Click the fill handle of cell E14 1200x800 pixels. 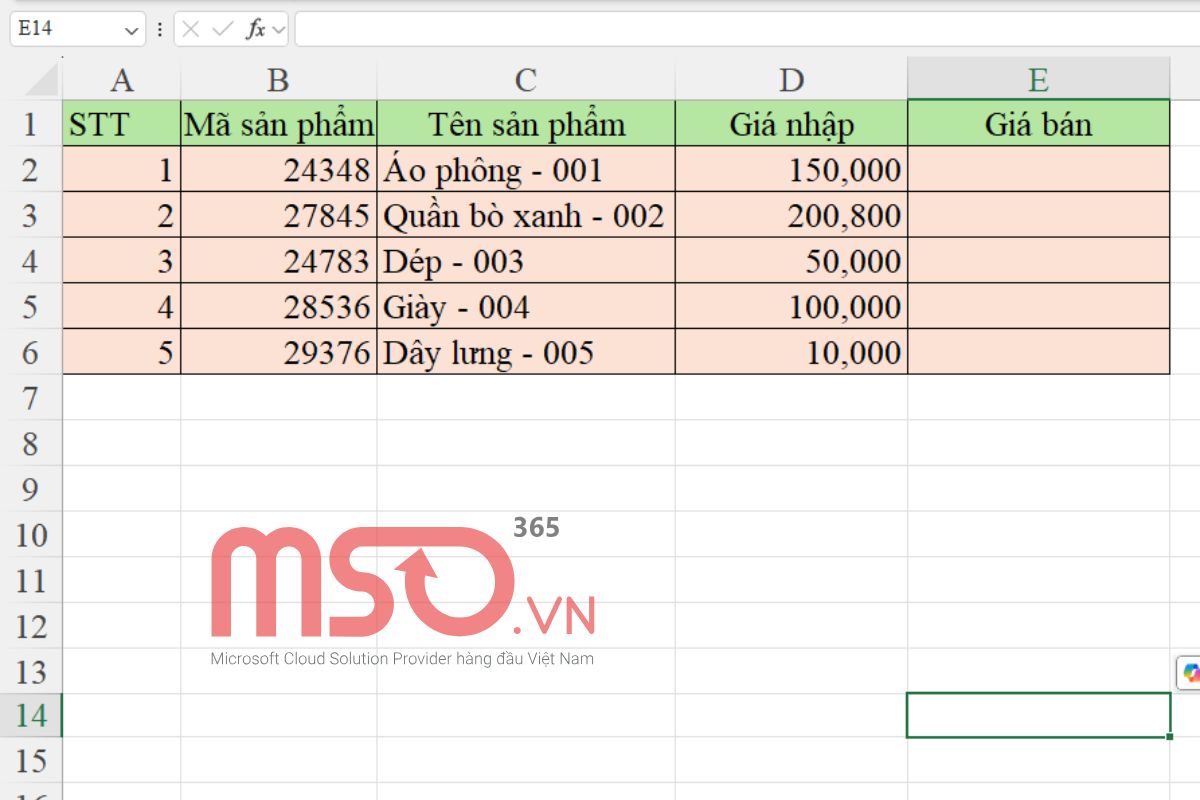click(x=1170, y=737)
